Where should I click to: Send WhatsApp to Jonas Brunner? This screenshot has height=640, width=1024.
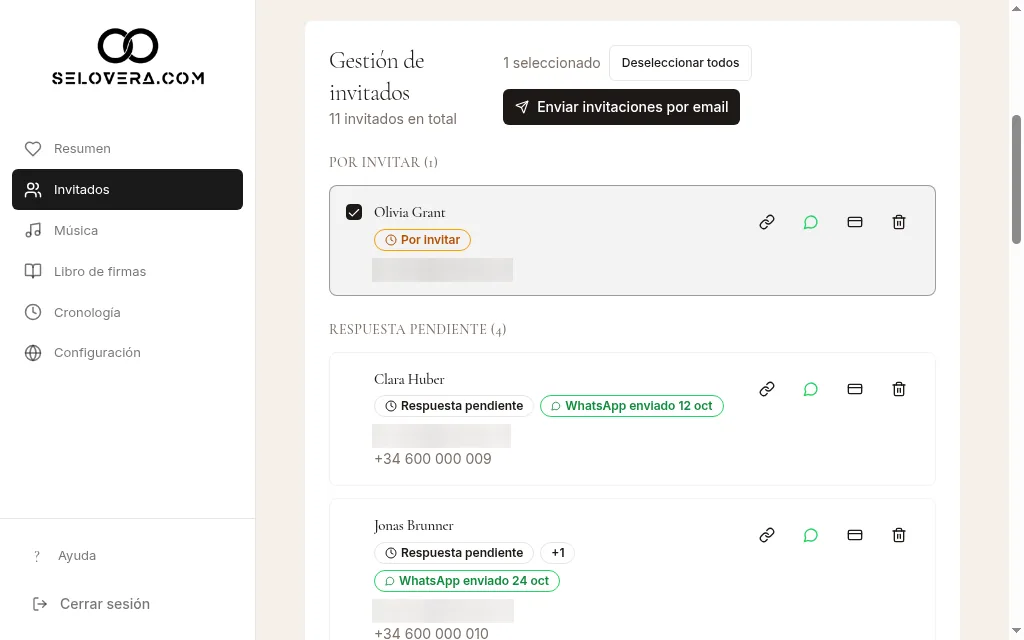tap(810, 536)
